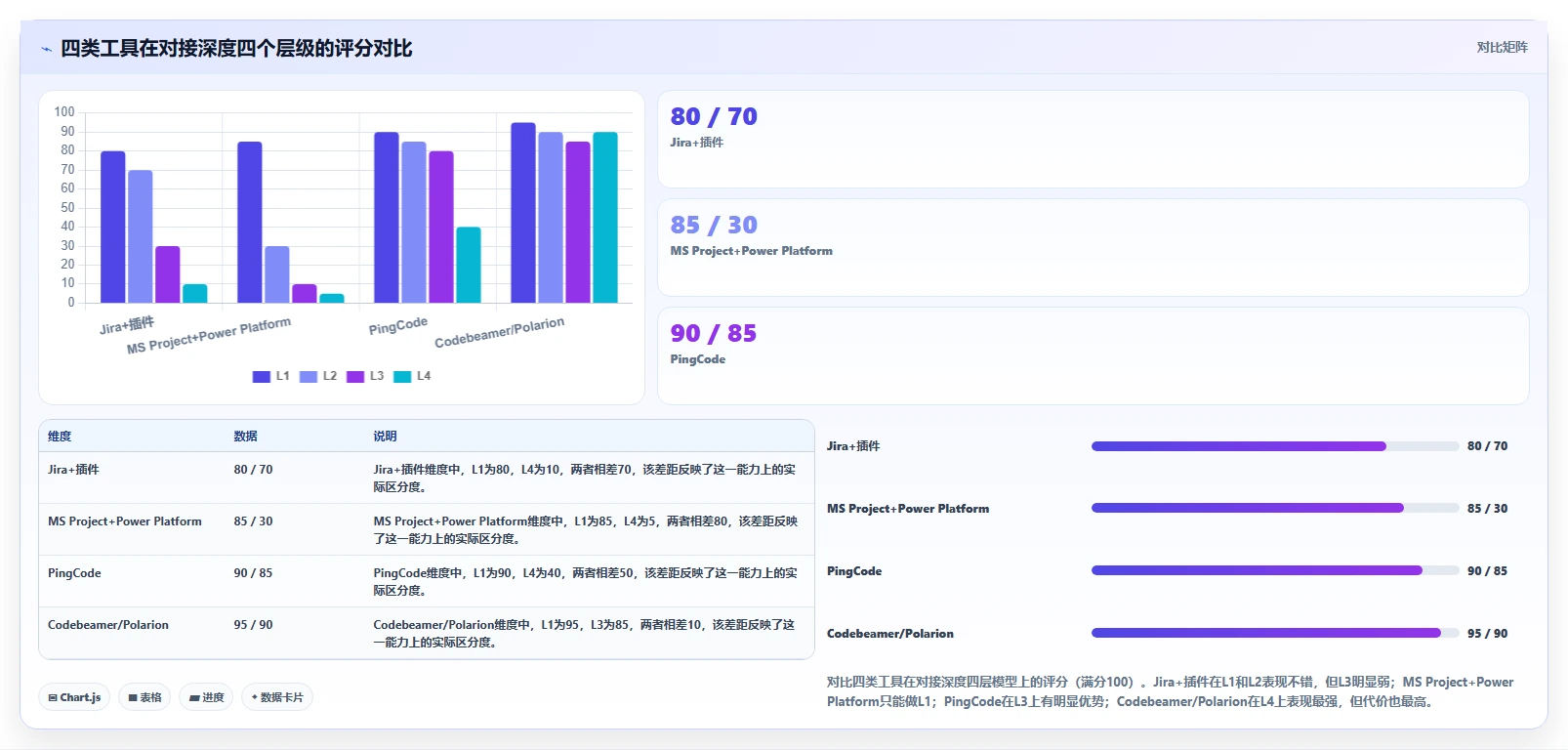1568x750 pixels.
Task: Click the 表格 chip
Action: (x=144, y=697)
